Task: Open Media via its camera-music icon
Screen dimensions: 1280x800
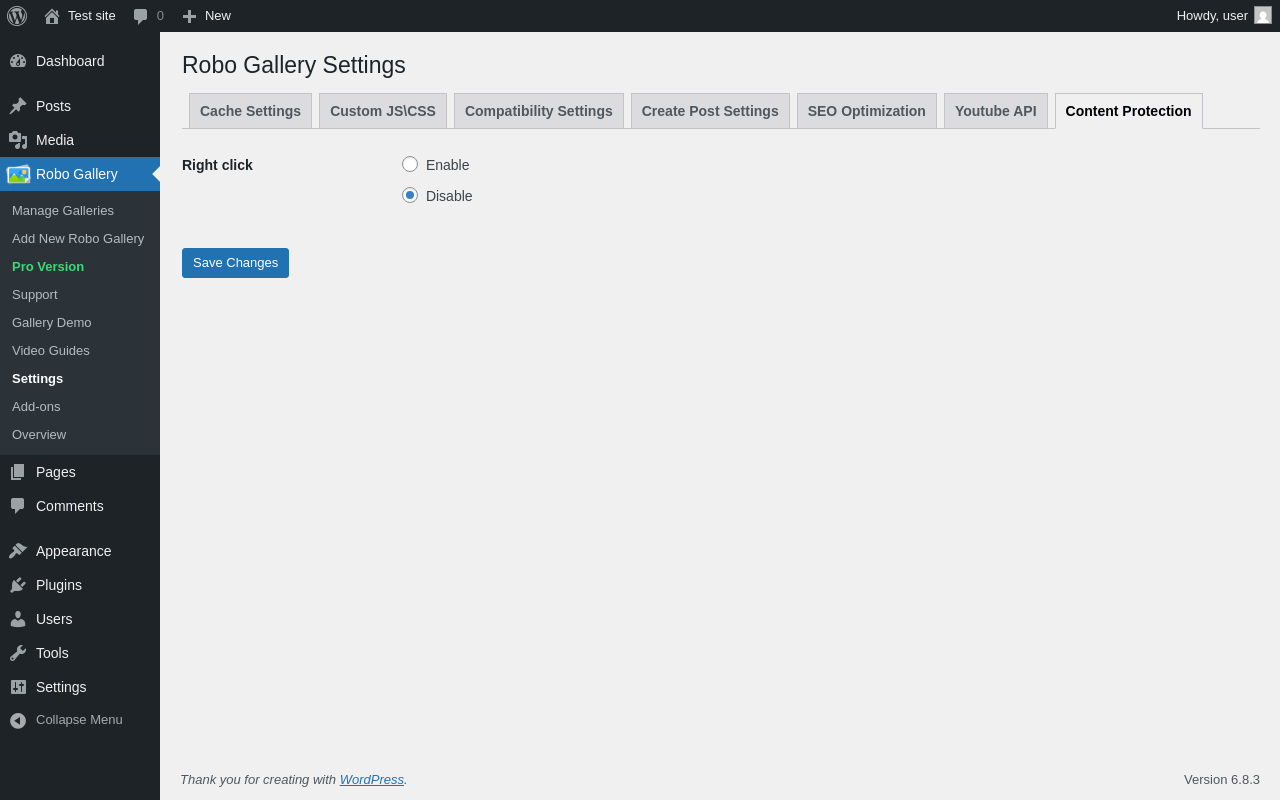Action: 18,140
